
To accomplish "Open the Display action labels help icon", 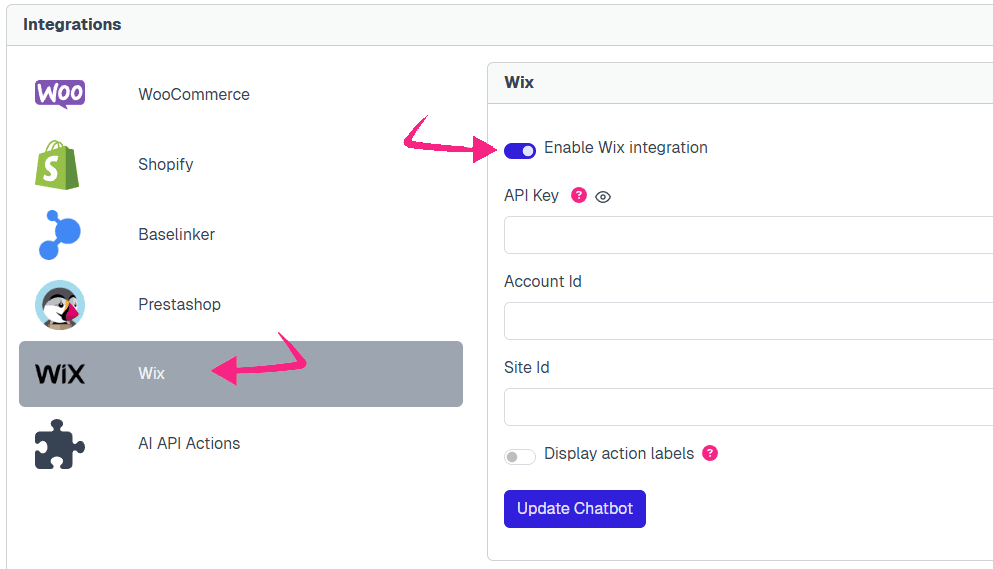I will 710,453.
